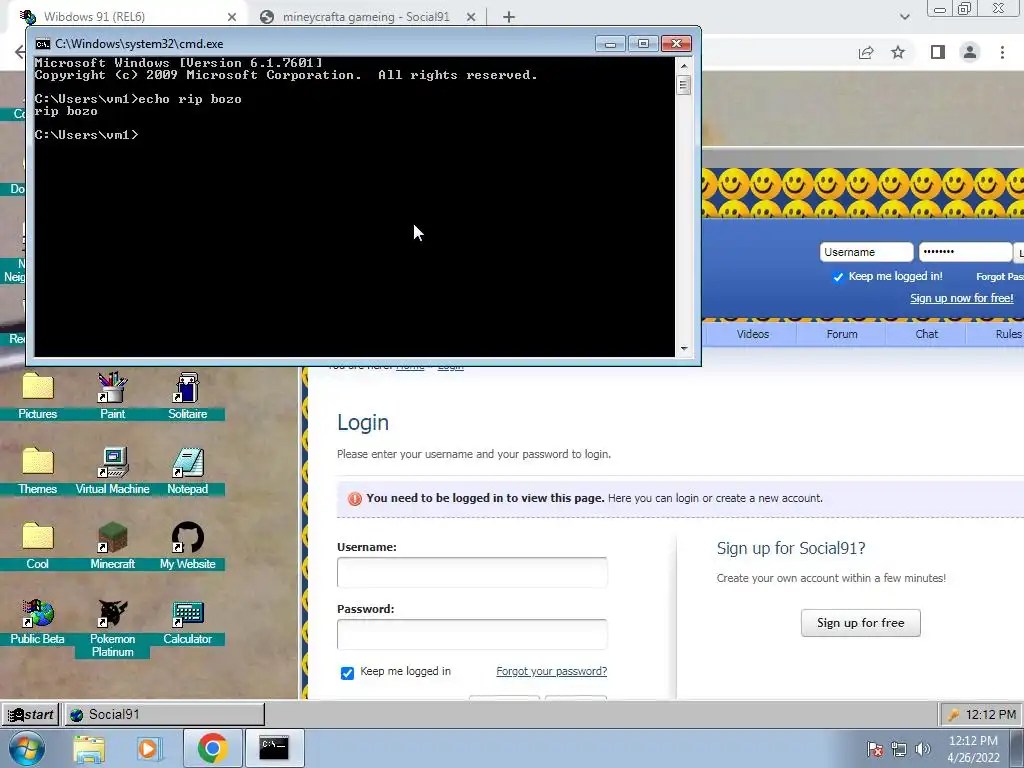Launch Pokemon Platinum desktop shortcut
This screenshot has width=1024, height=768.
[x=112, y=627]
